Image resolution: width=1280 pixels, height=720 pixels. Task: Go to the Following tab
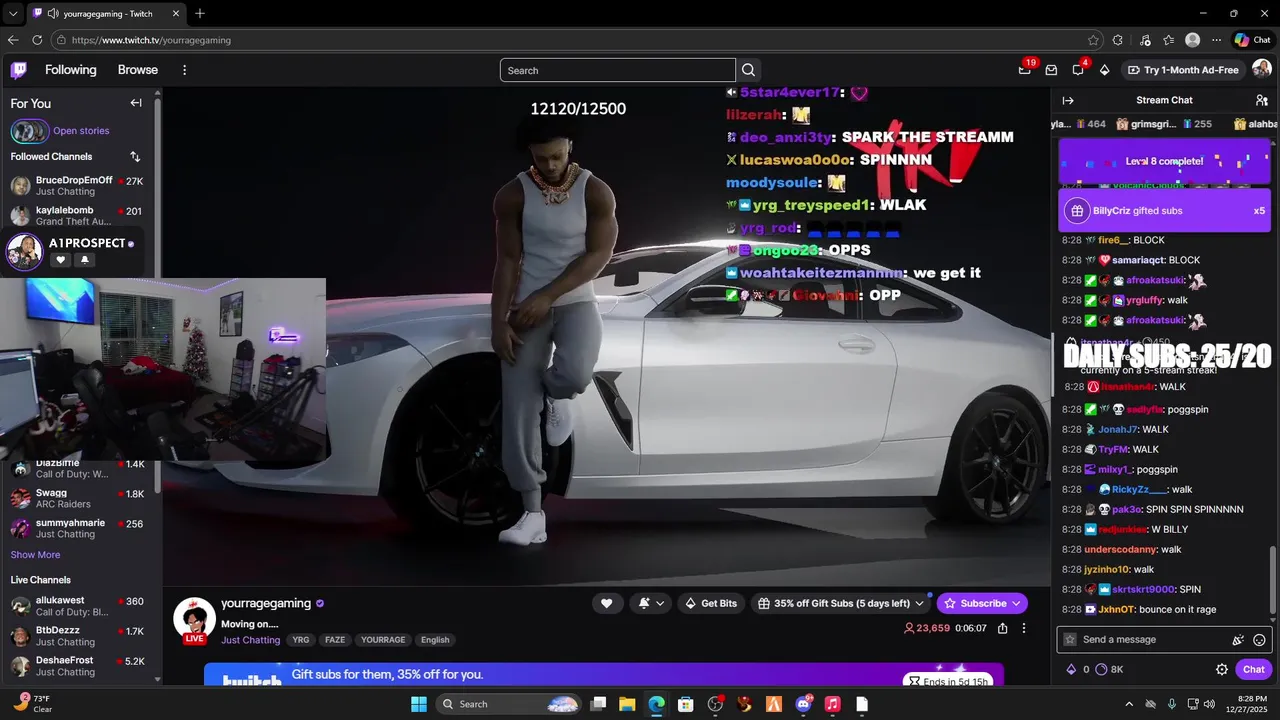[71, 70]
